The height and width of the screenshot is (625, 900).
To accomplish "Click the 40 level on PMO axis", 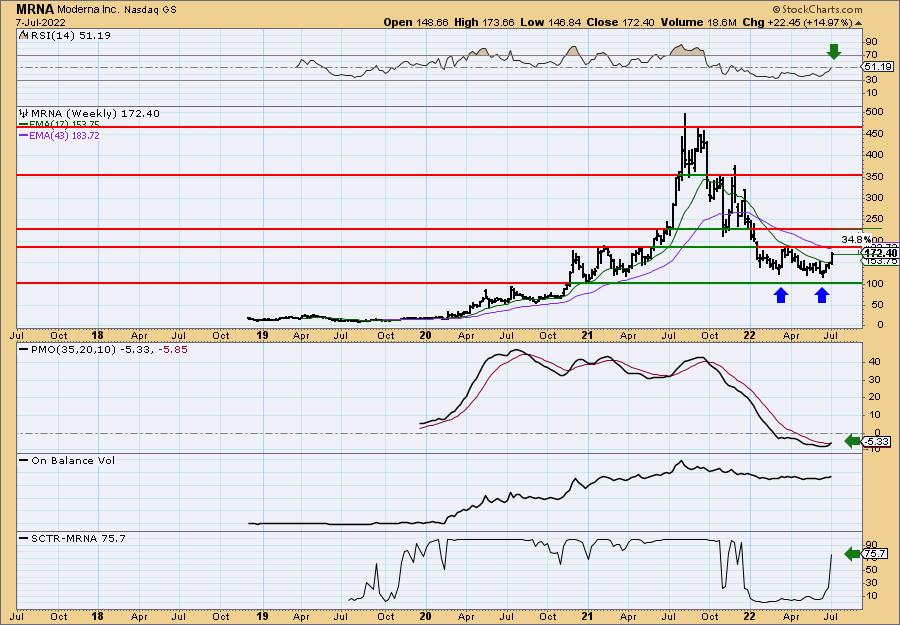I will coord(873,362).
